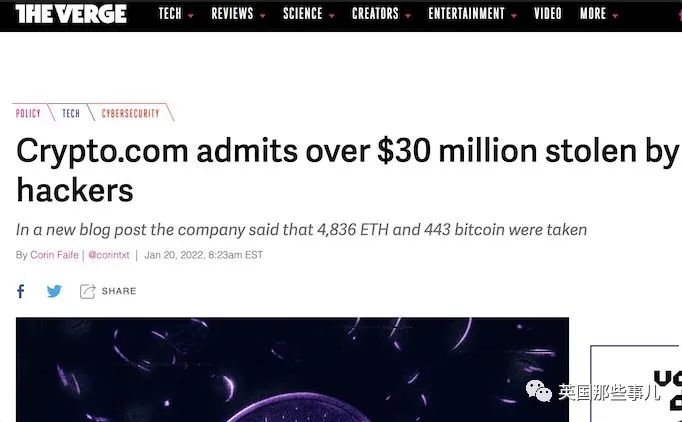Click the Share text label
The height and width of the screenshot is (422, 682).
tap(118, 291)
